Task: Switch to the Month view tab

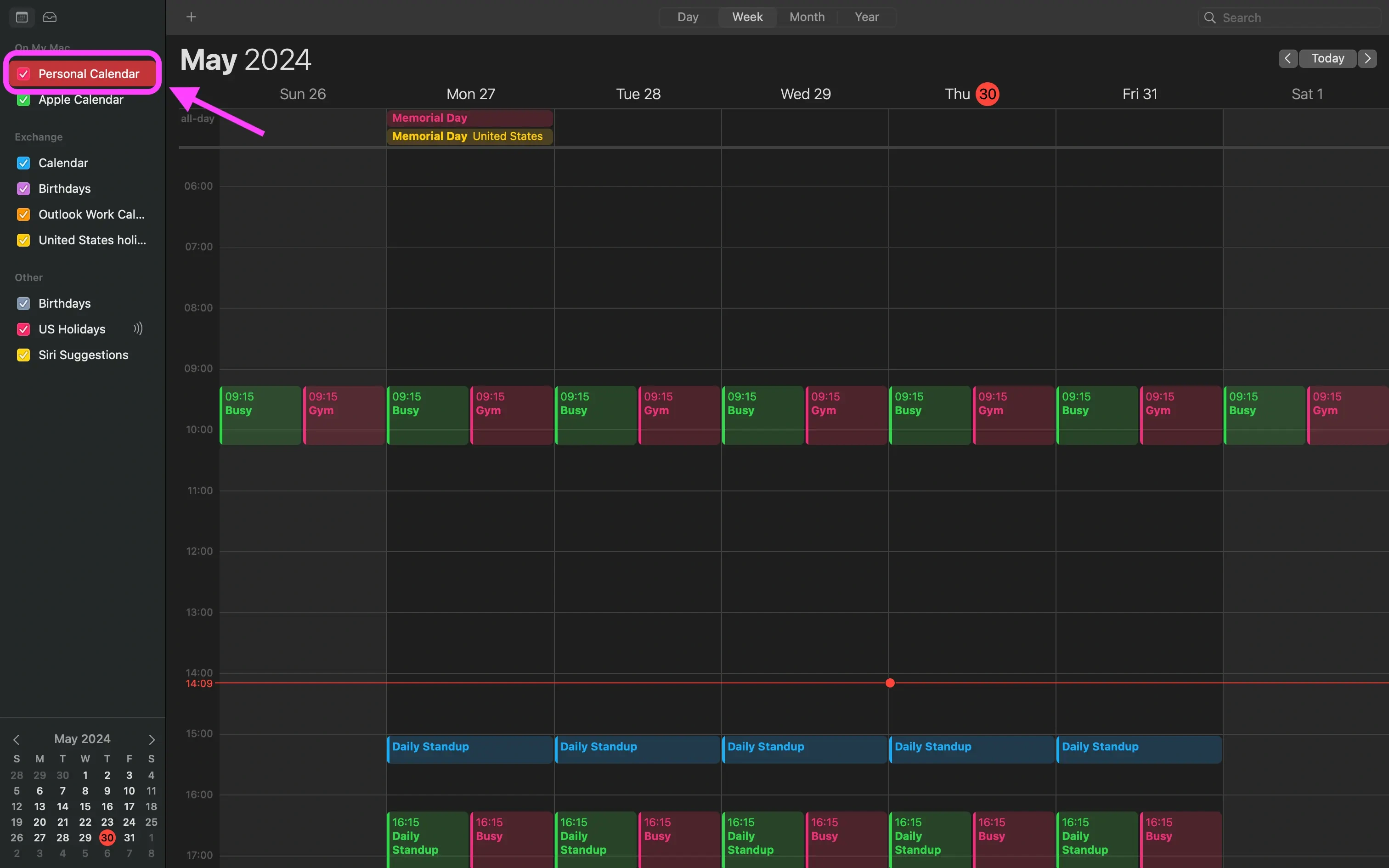Action: tap(807, 17)
